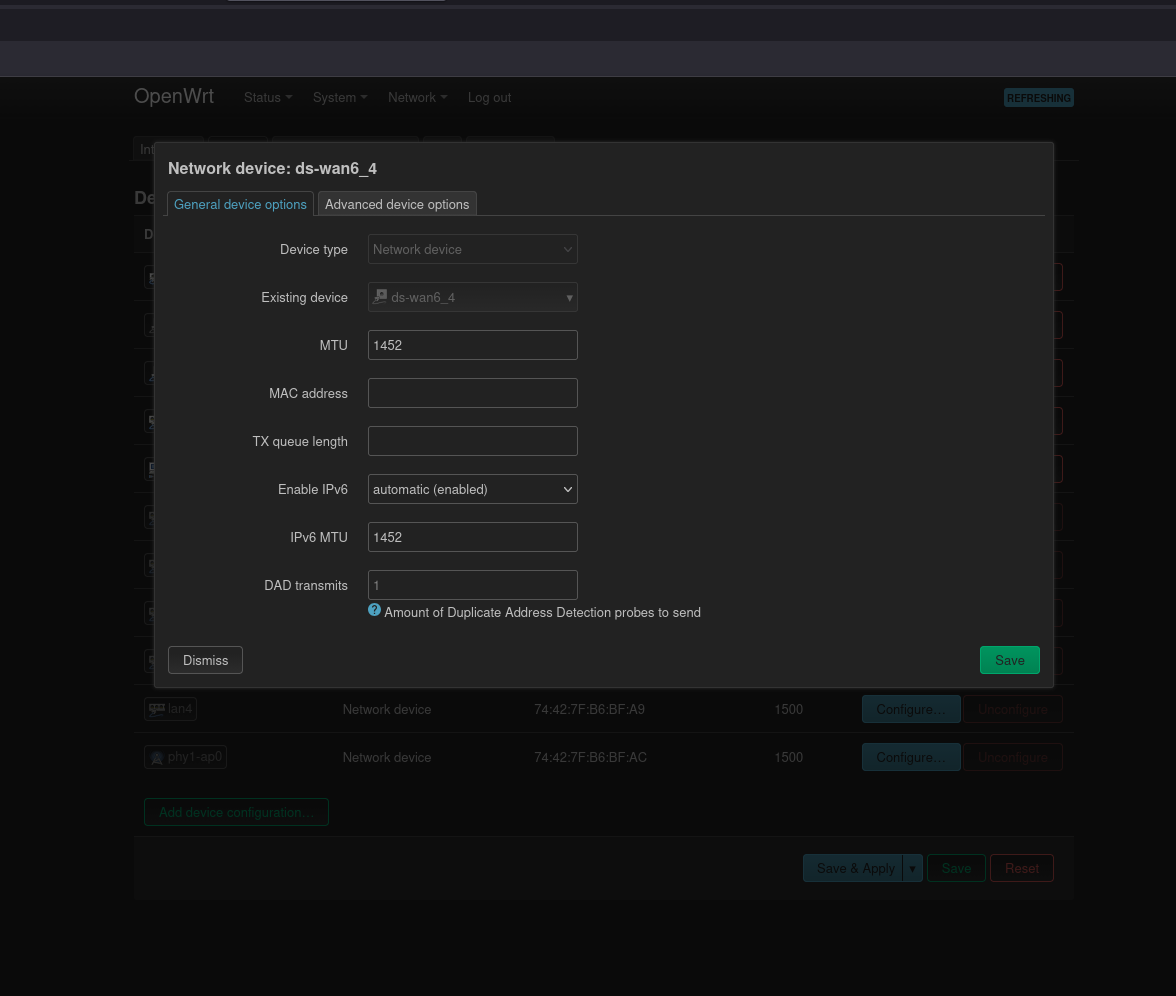Dismiss the network device dialog

[x=205, y=660]
